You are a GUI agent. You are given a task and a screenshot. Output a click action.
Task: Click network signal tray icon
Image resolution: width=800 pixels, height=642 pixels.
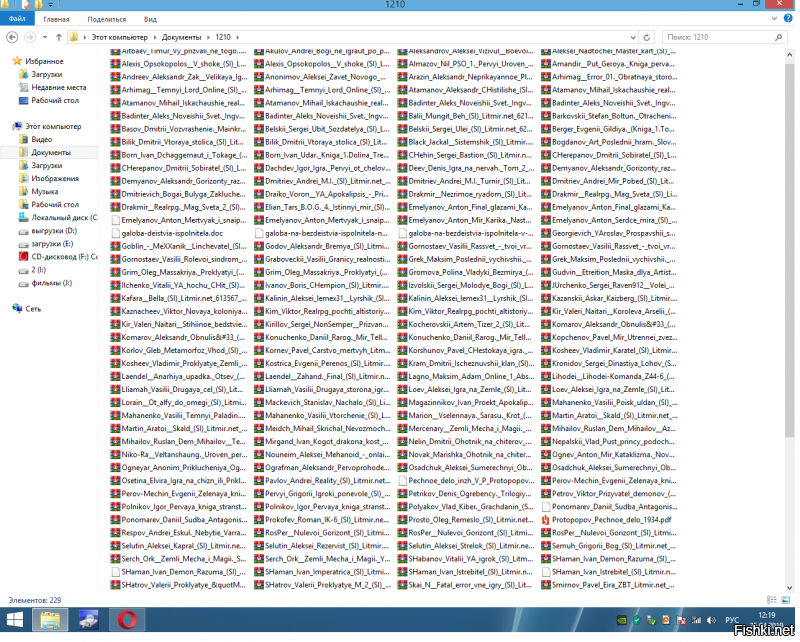[x=696, y=620]
